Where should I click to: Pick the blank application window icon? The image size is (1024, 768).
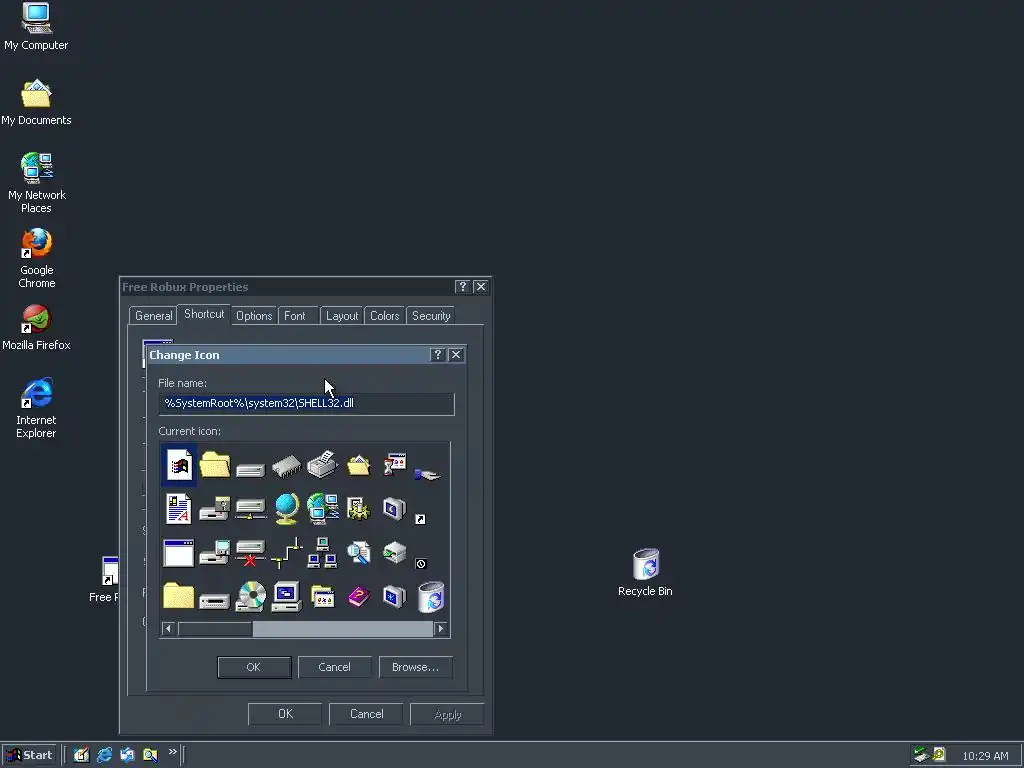(x=178, y=553)
